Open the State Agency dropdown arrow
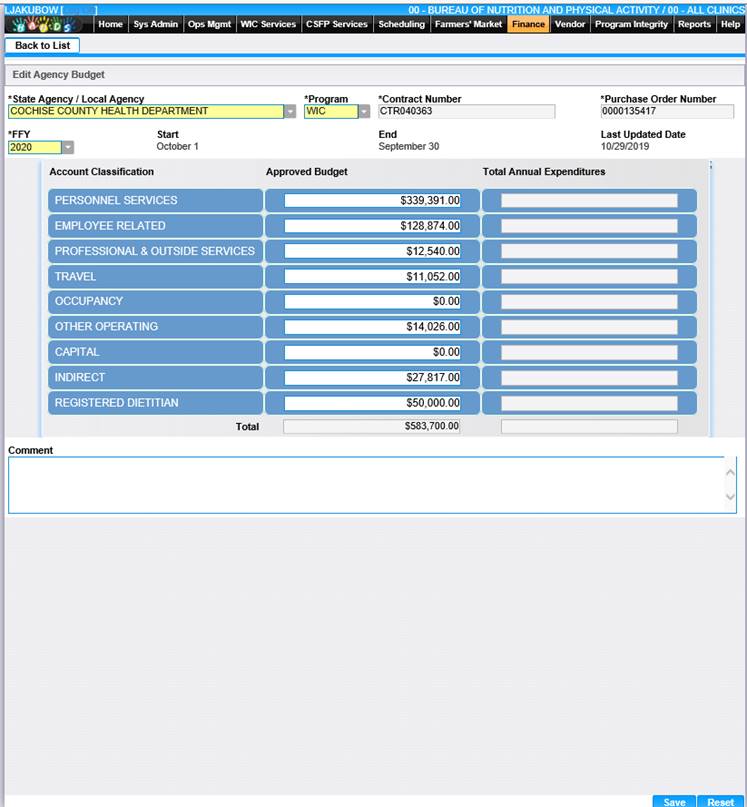 (290, 111)
